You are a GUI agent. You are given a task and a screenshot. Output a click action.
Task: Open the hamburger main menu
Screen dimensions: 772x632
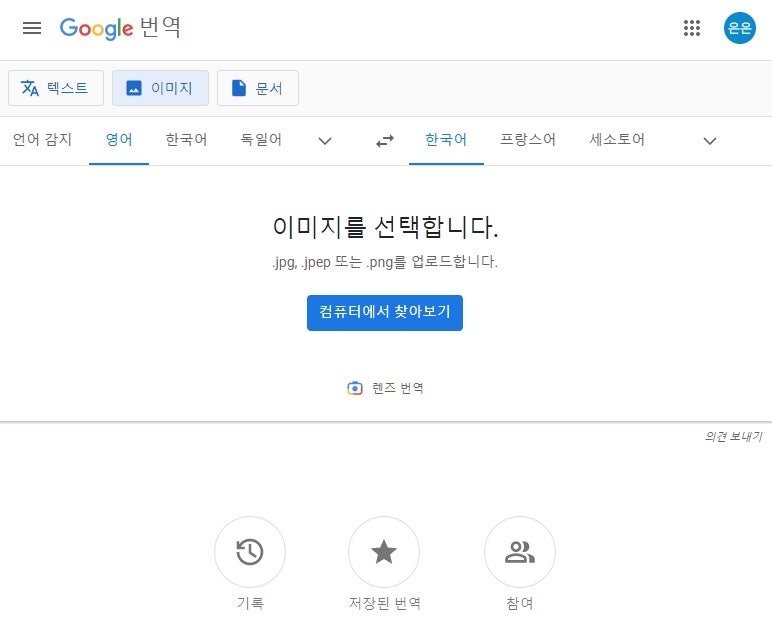(32, 28)
